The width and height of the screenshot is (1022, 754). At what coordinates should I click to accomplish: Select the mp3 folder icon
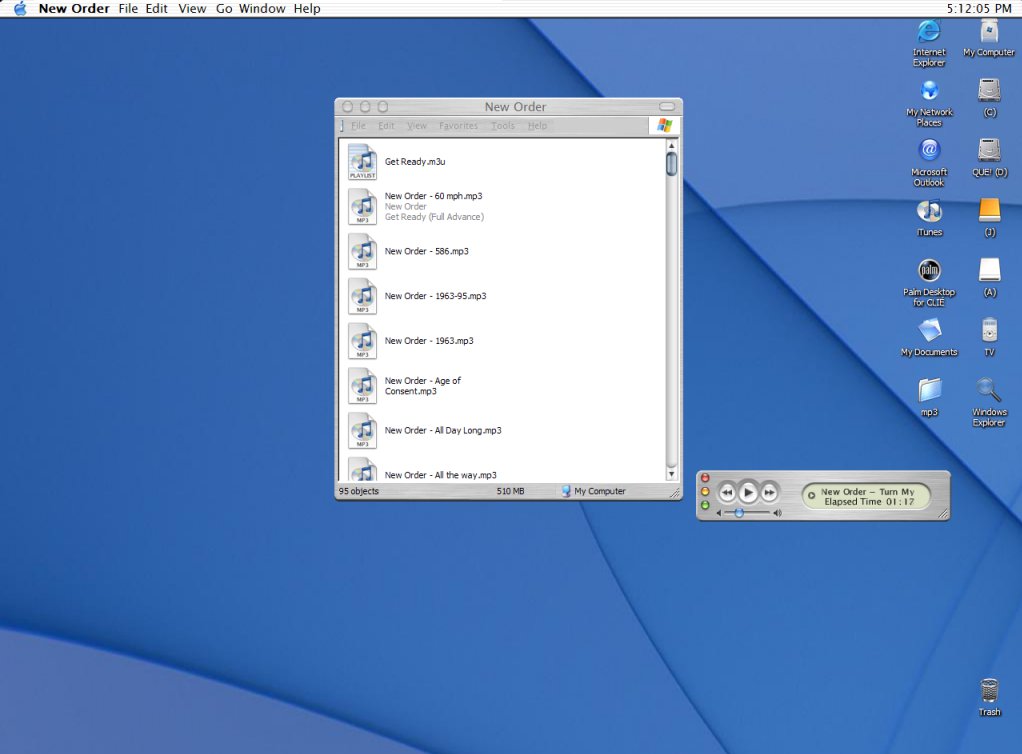[929, 390]
